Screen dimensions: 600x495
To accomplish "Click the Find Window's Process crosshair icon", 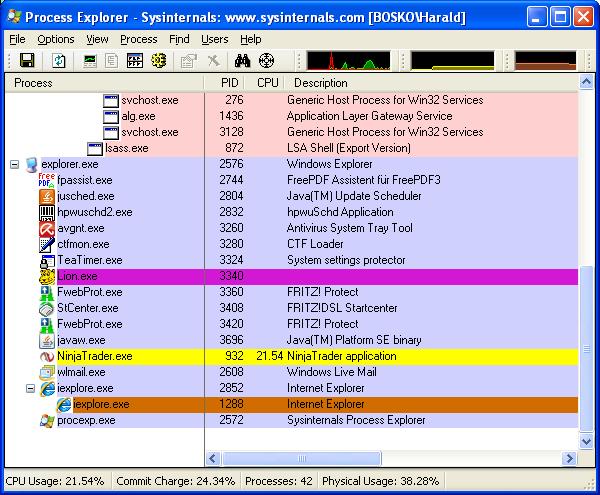I will 266,60.
